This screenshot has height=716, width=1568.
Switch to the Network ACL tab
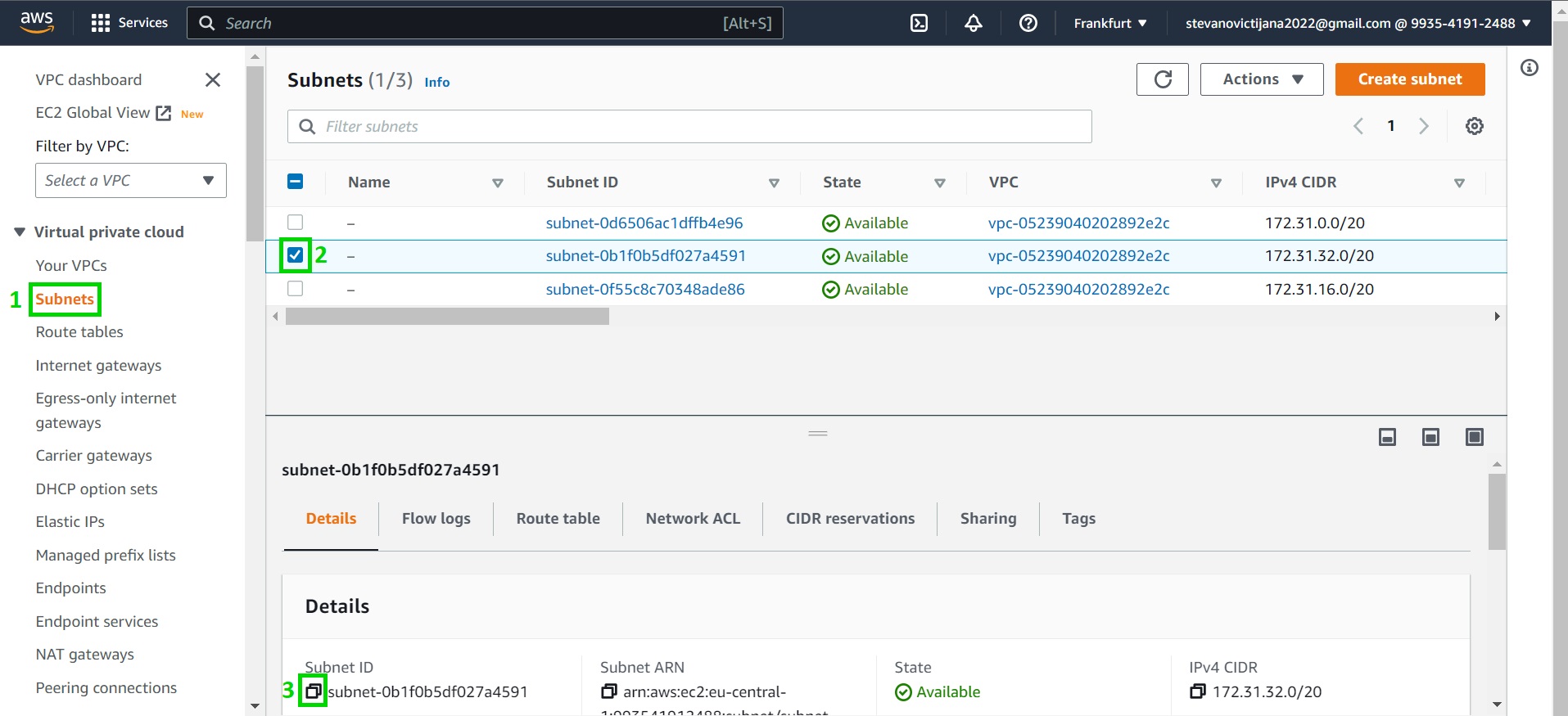click(693, 519)
